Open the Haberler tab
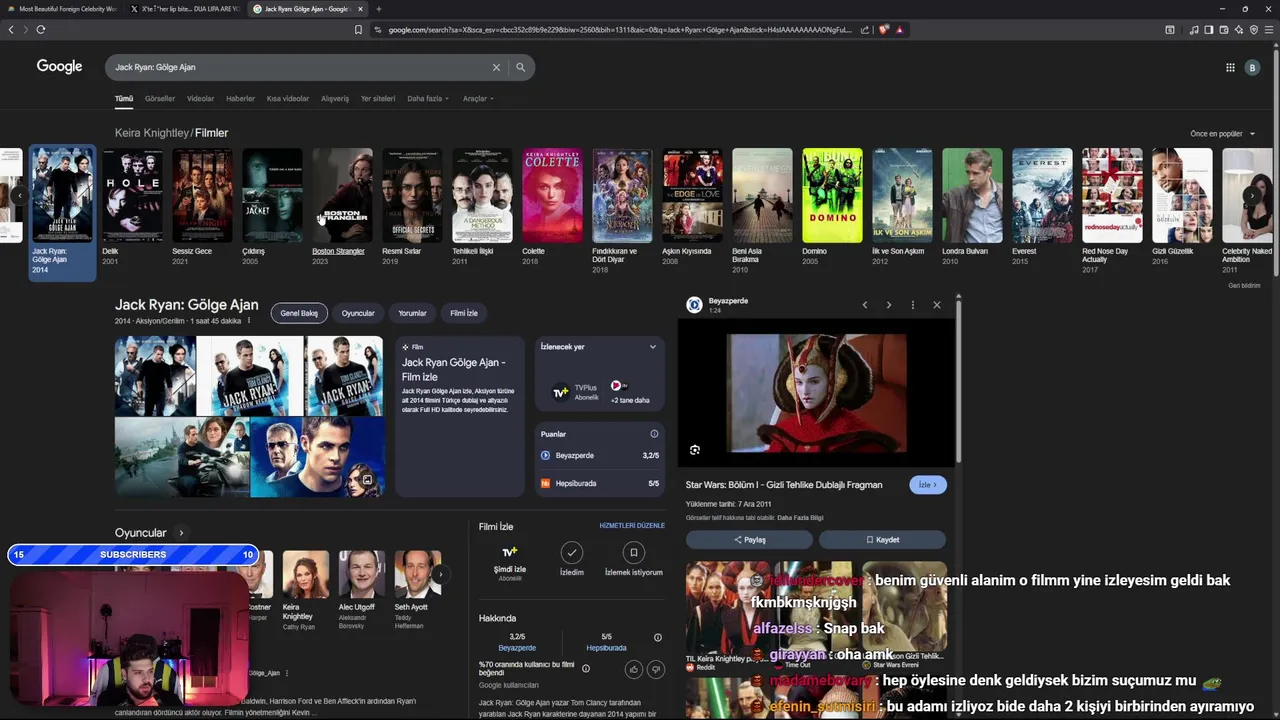The image size is (1280, 720). (241, 99)
